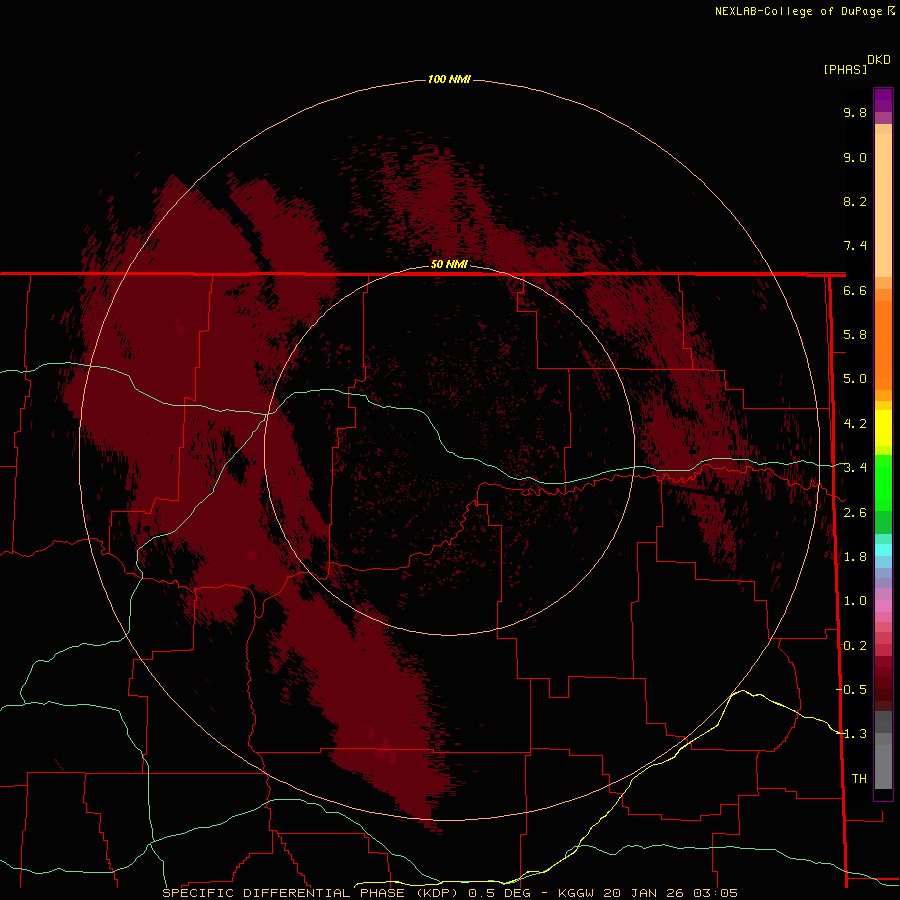
Task: Click the 03:05 time stamp in caption
Action: point(715,893)
